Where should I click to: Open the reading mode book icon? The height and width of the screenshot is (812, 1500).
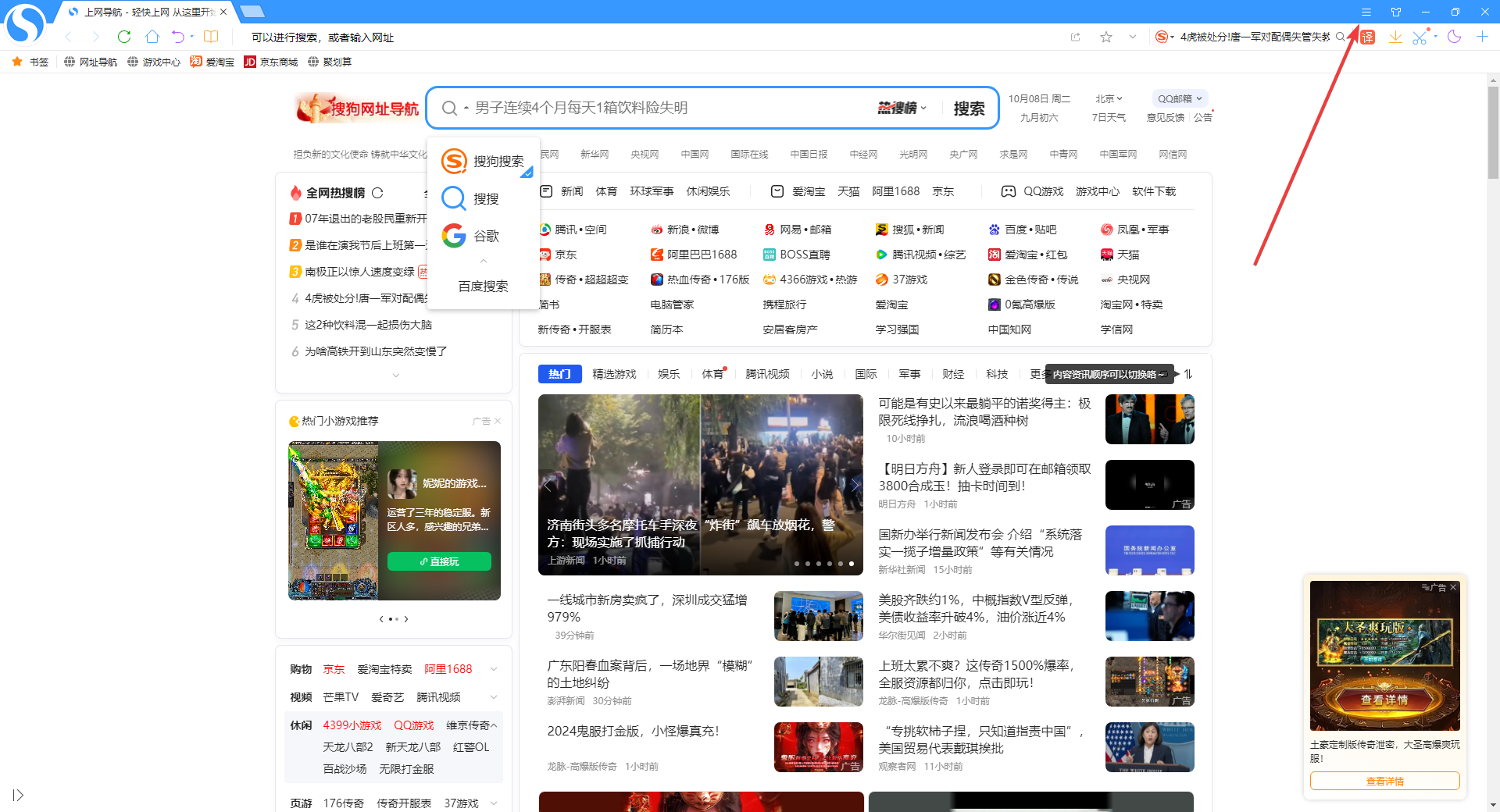(x=211, y=37)
